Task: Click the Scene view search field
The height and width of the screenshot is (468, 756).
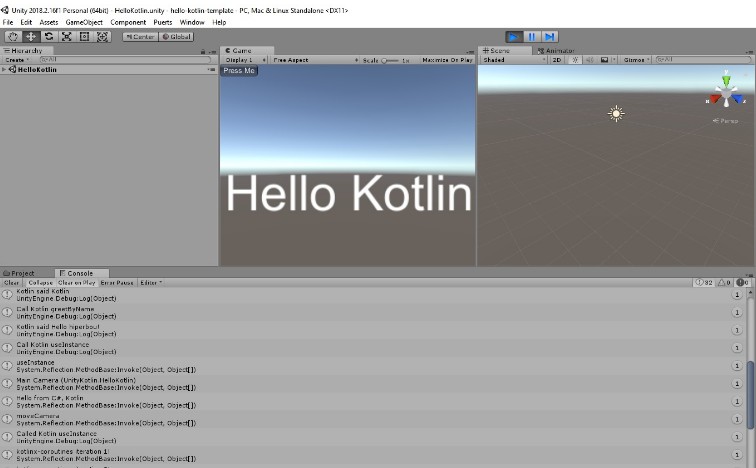Action: click(703, 60)
